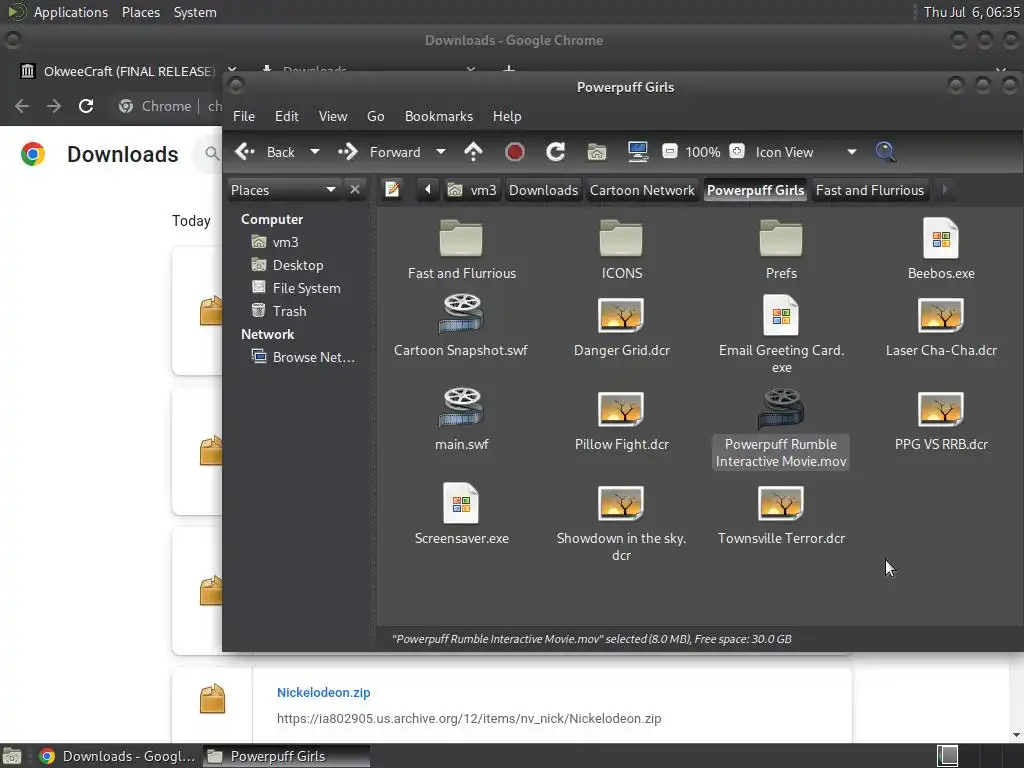Reload the page in Chrome window
This screenshot has width=1024, height=768.
click(x=86, y=106)
